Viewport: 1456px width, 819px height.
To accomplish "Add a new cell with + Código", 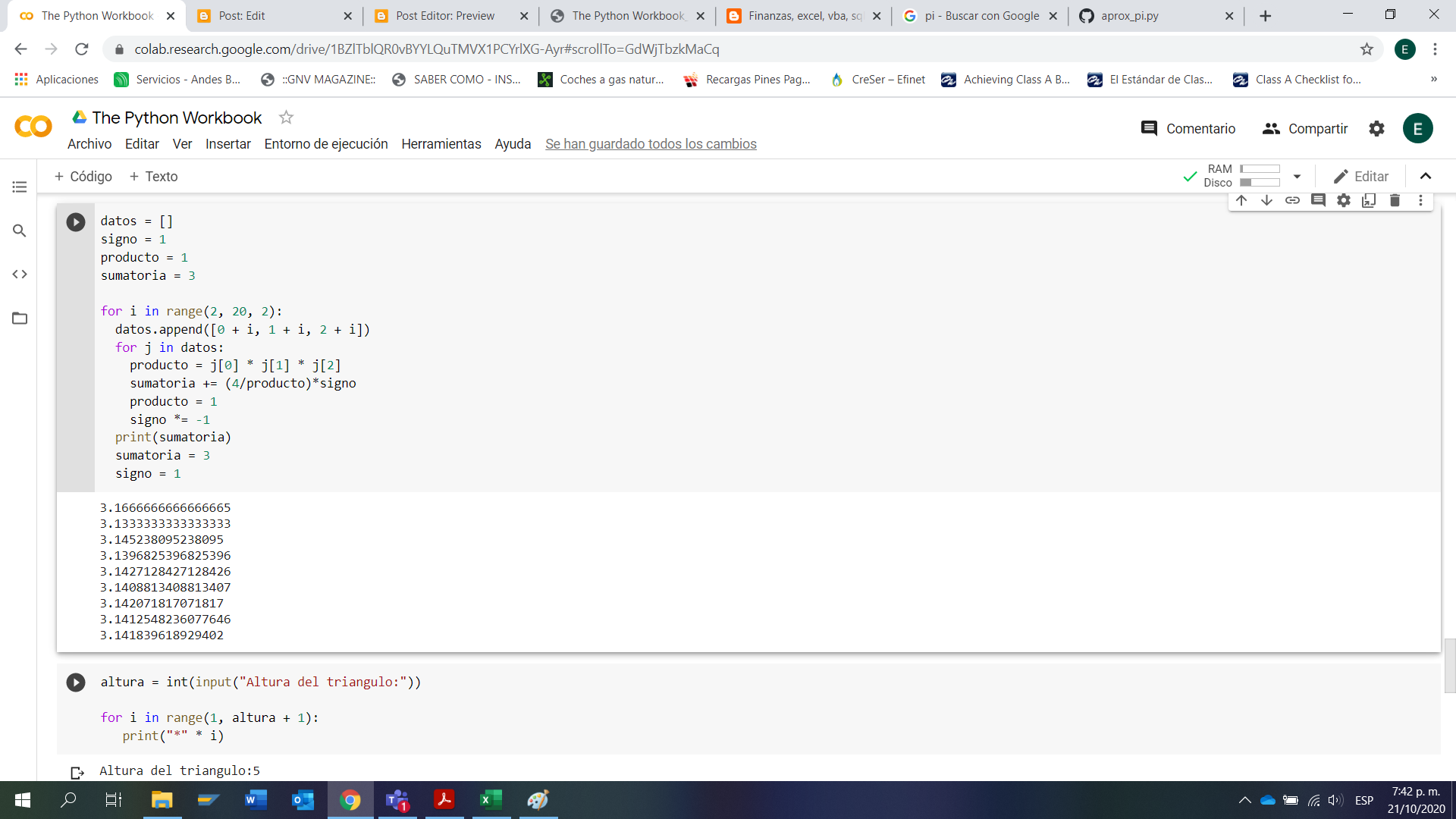I will coord(83,176).
